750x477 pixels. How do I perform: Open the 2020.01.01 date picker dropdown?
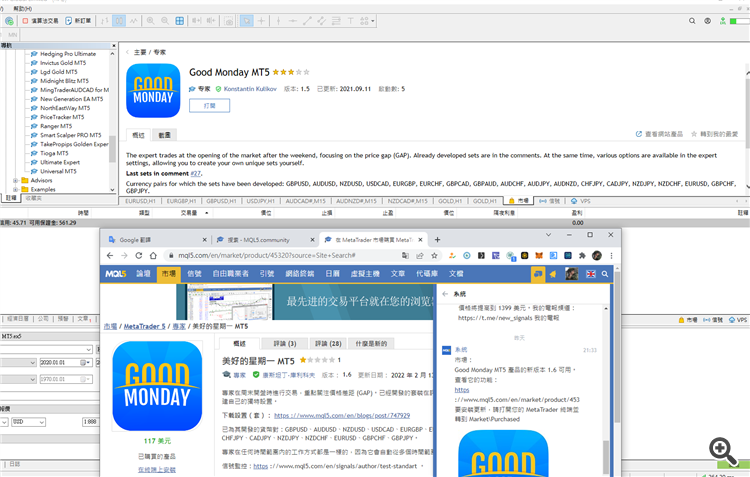(85, 363)
